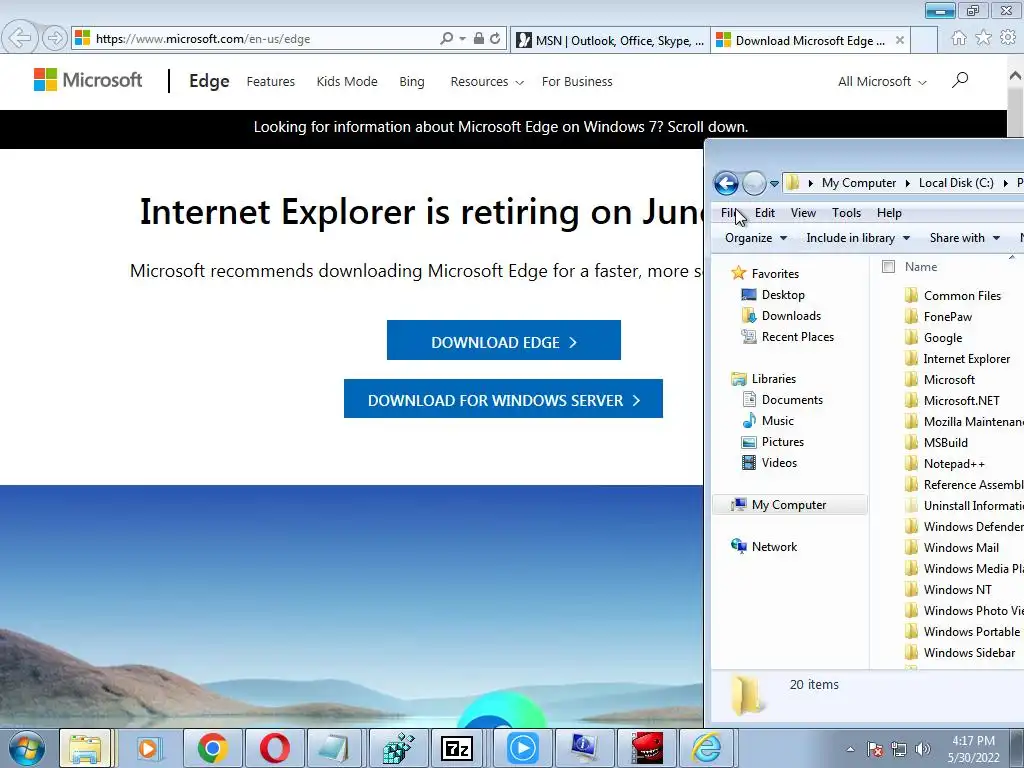The height and width of the screenshot is (768, 1024).
Task: Click the DOWNLOAD EDGE button
Action: tap(504, 340)
